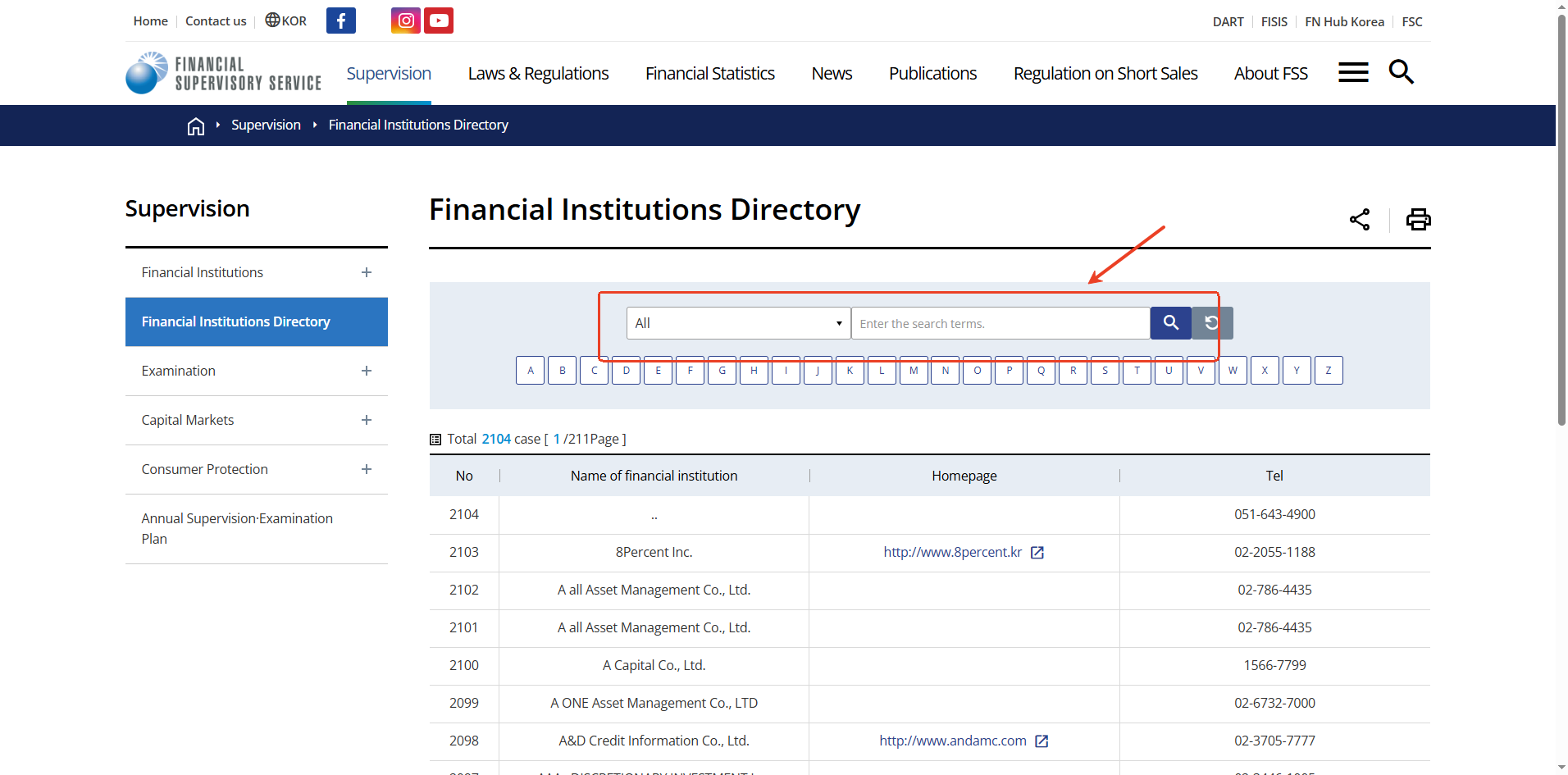Submit the institution search with blue button
This screenshot has height=775, width=1568.
[x=1170, y=323]
